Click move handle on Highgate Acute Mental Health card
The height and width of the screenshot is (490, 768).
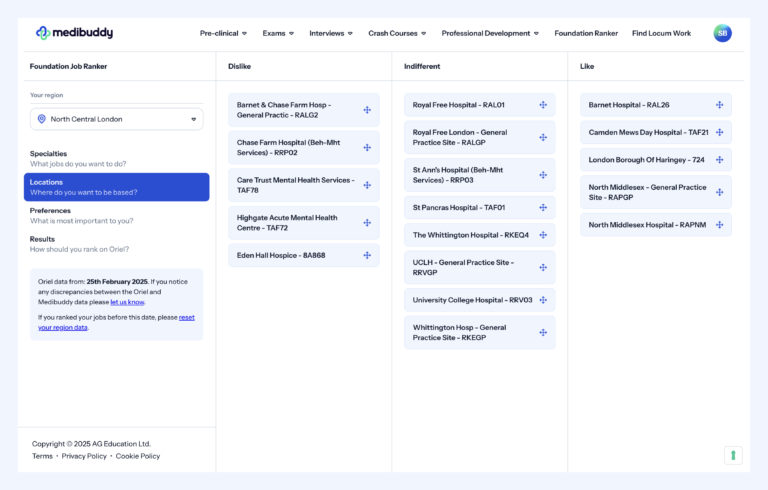(x=367, y=222)
